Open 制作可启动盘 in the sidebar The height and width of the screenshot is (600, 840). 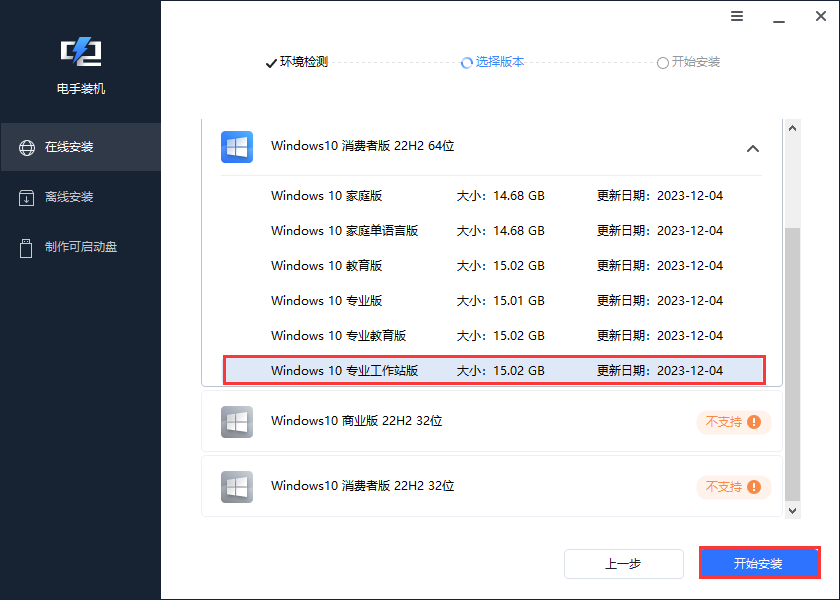tap(80, 247)
